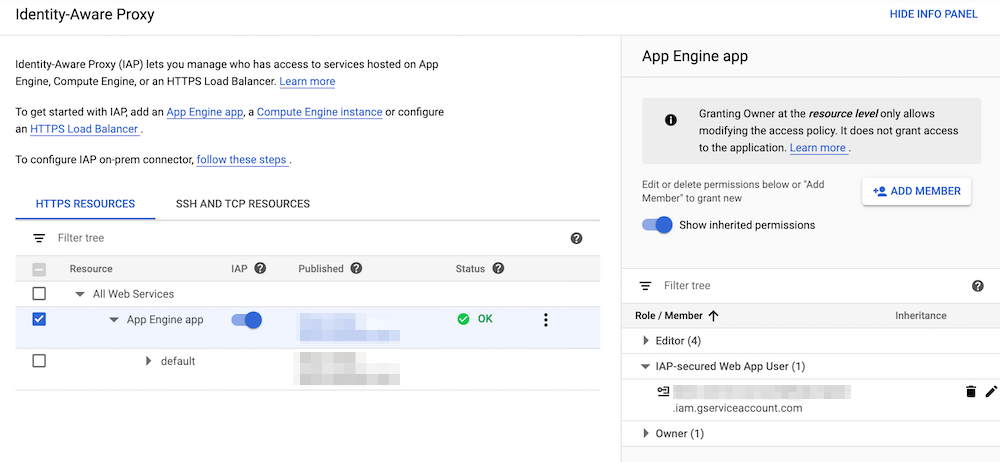Toggle IAP switch for App Engine app
Image resolution: width=1000 pixels, height=462 pixels.
[x=247, y=320]
